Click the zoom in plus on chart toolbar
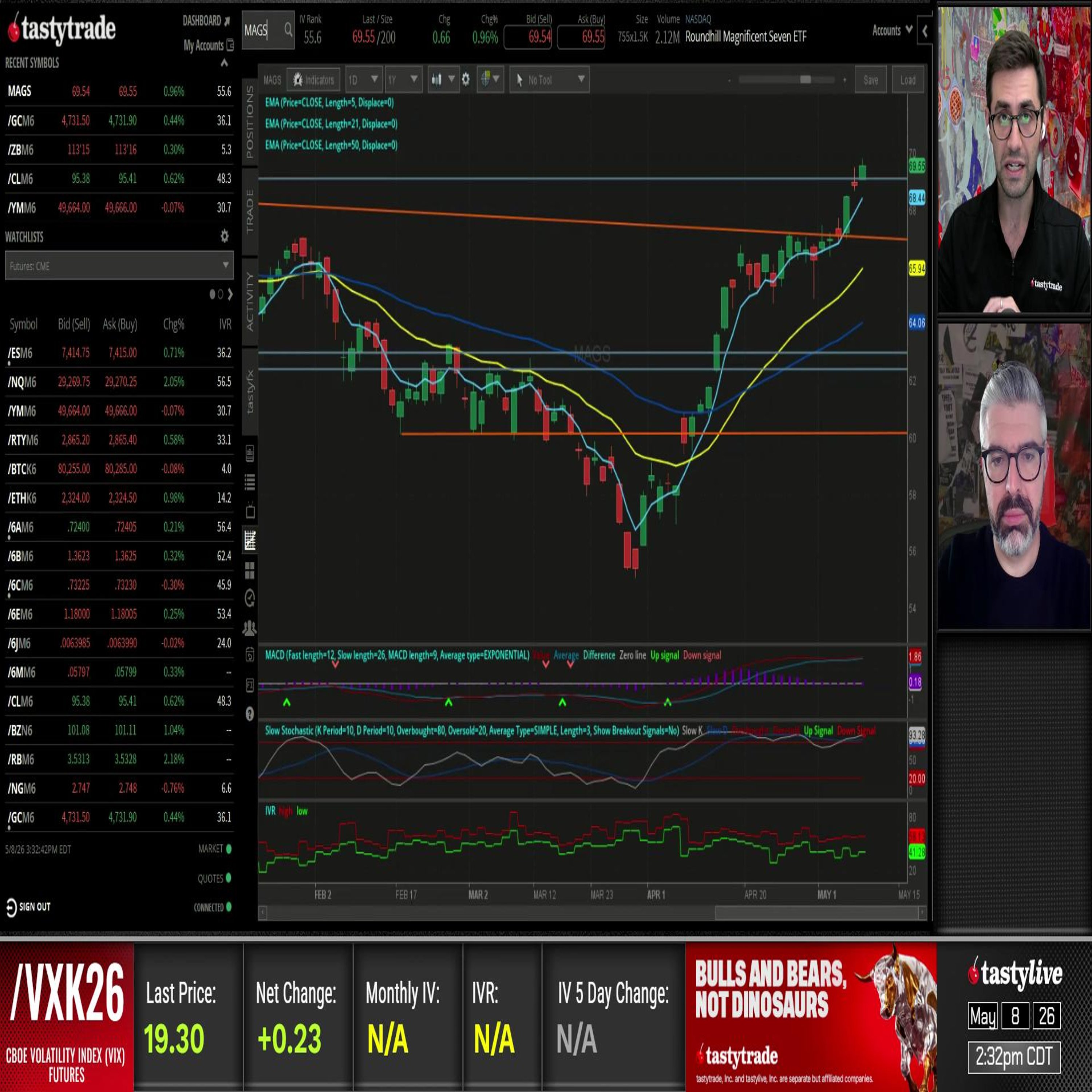Image resolution: width=1092 pixels, height=1092 pixels. coord(844,80)
